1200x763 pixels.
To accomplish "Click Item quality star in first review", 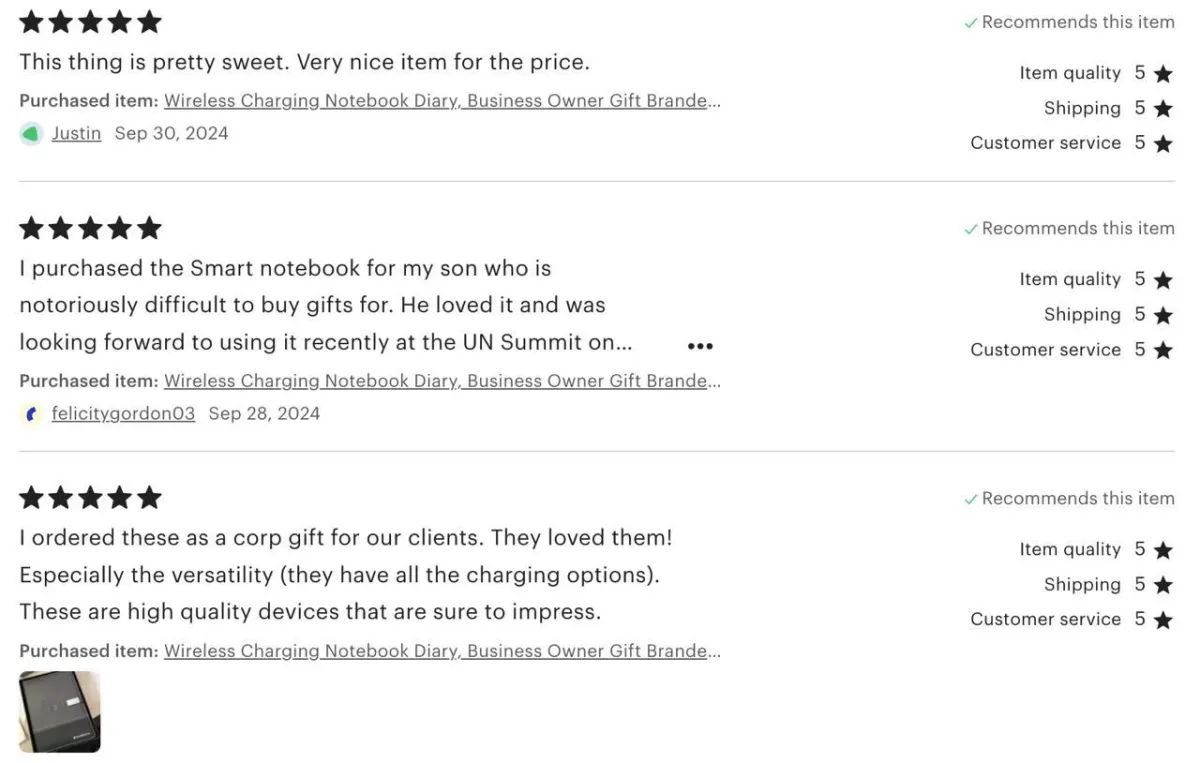I will 1162,73.
